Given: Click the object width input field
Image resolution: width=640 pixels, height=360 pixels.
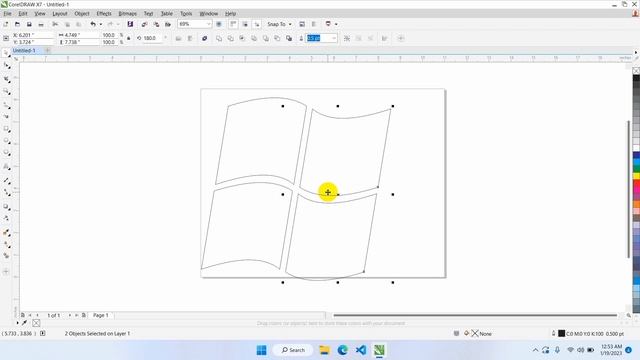Looking at the screenshot, I should point(82,35).
